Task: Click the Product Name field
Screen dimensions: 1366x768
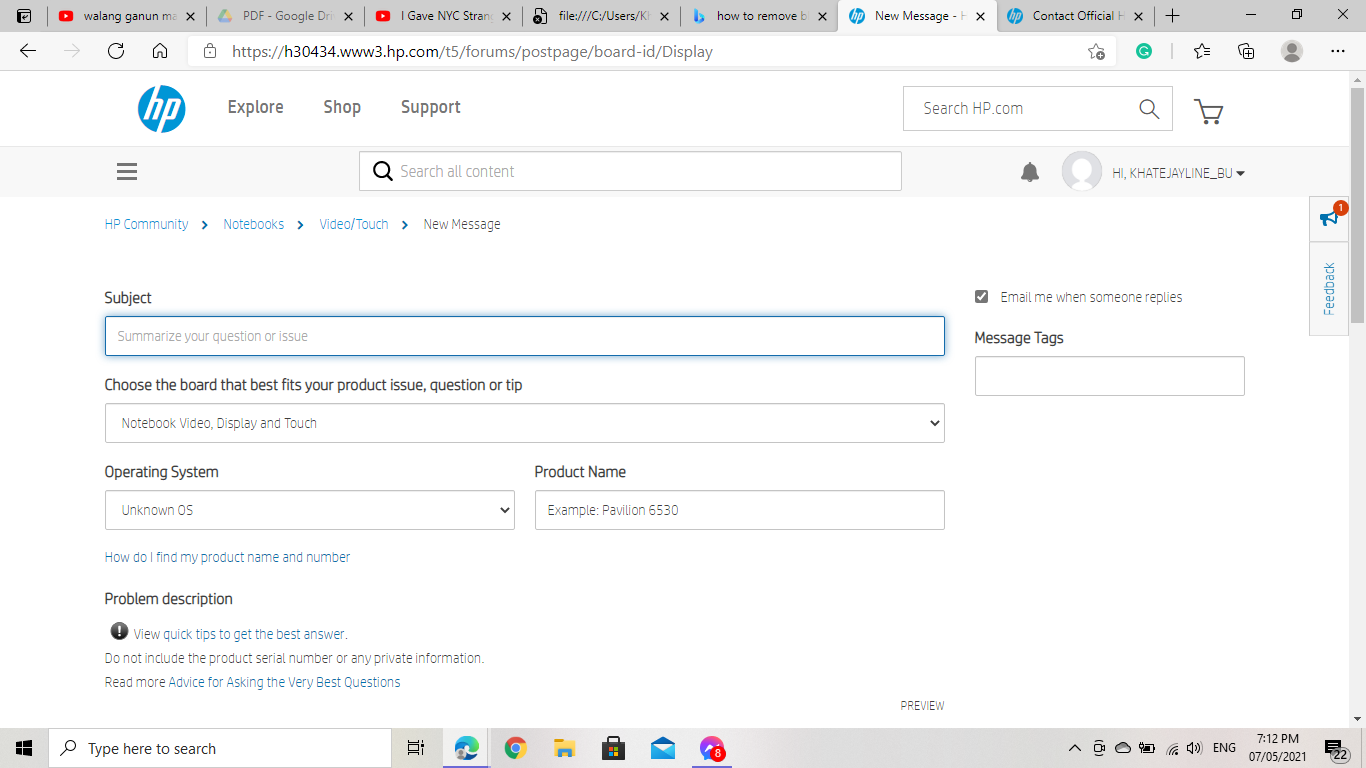Action: (x=740, y=510)
